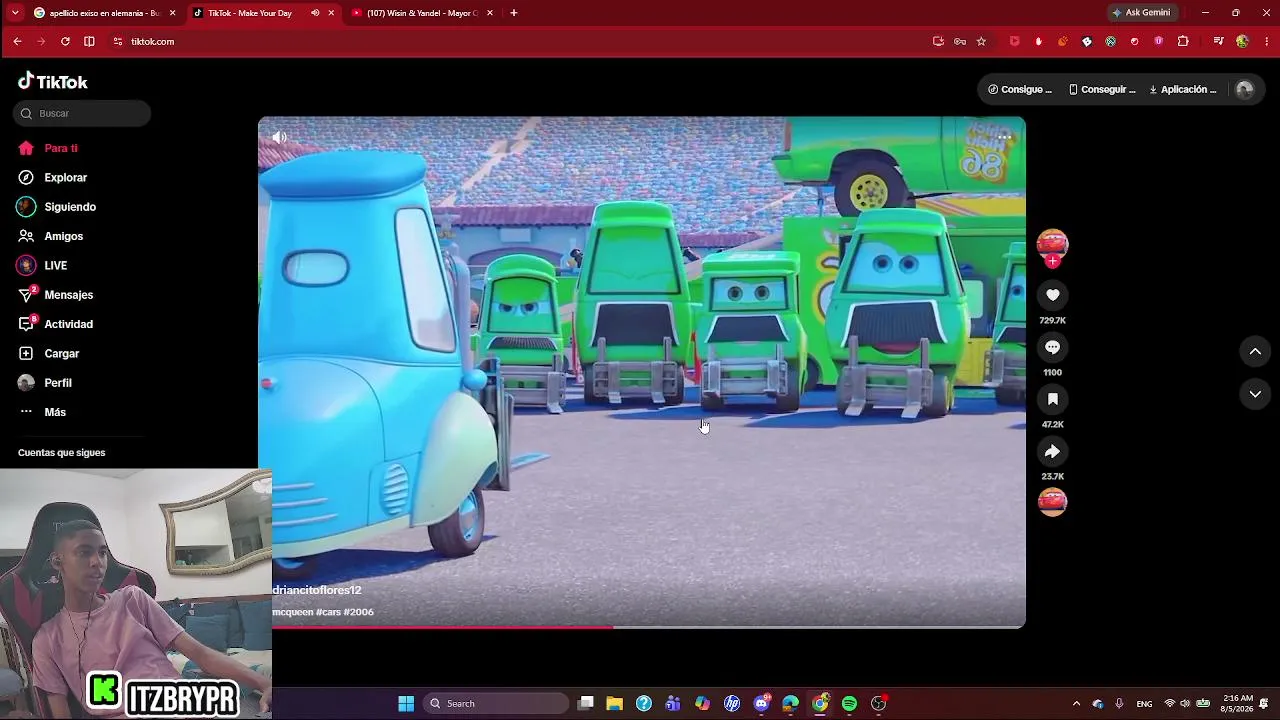Skip to the next video with down chevron
Viewport: 1280px width, 720px height.
[1255, 394]
